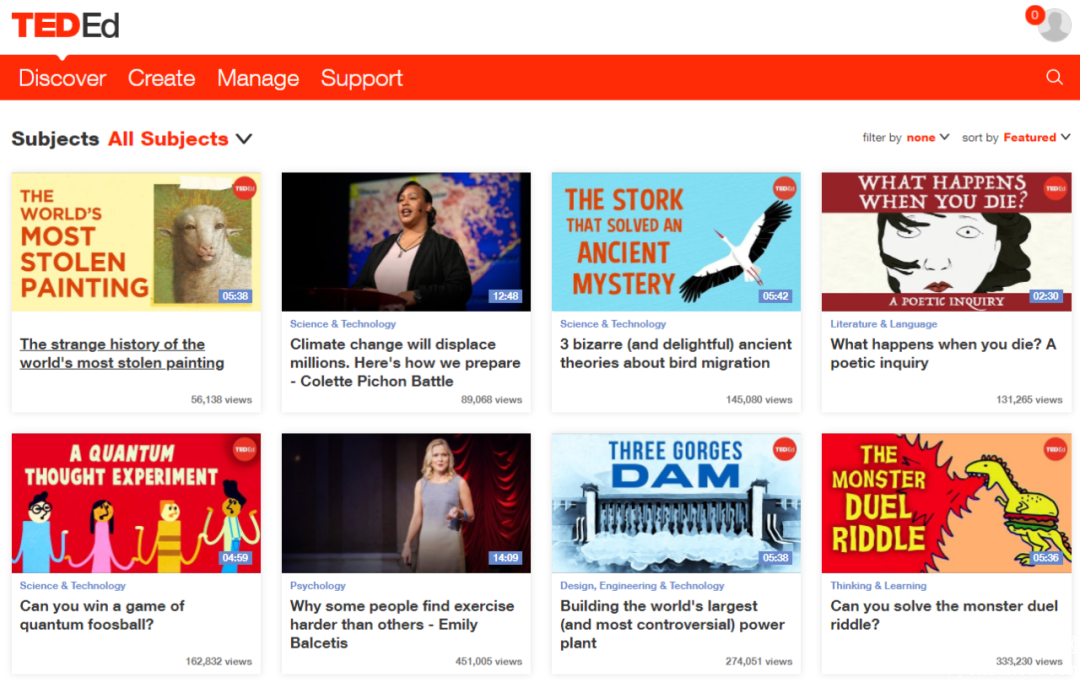This screenshot has width=1080, height=683.
Task: Click the 333,230 views count
Action: pyautogui.click(x=1029, y=661)
